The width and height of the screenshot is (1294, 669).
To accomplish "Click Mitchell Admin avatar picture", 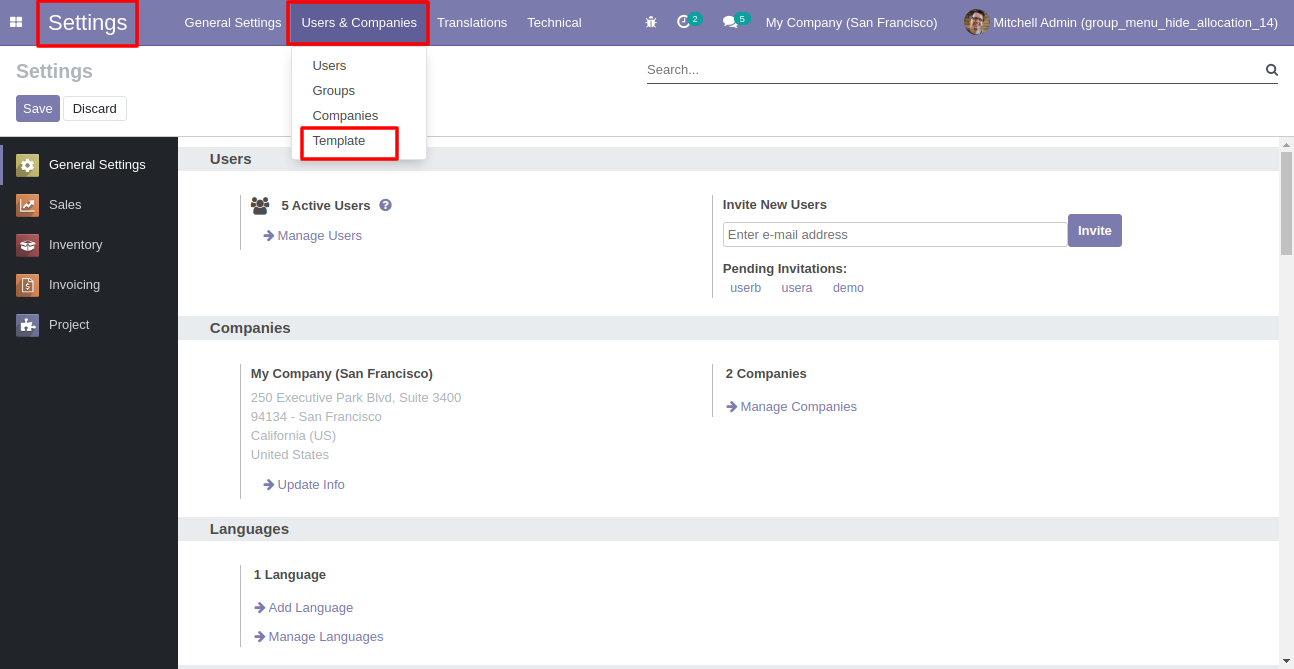I will (x=976, y=22).
